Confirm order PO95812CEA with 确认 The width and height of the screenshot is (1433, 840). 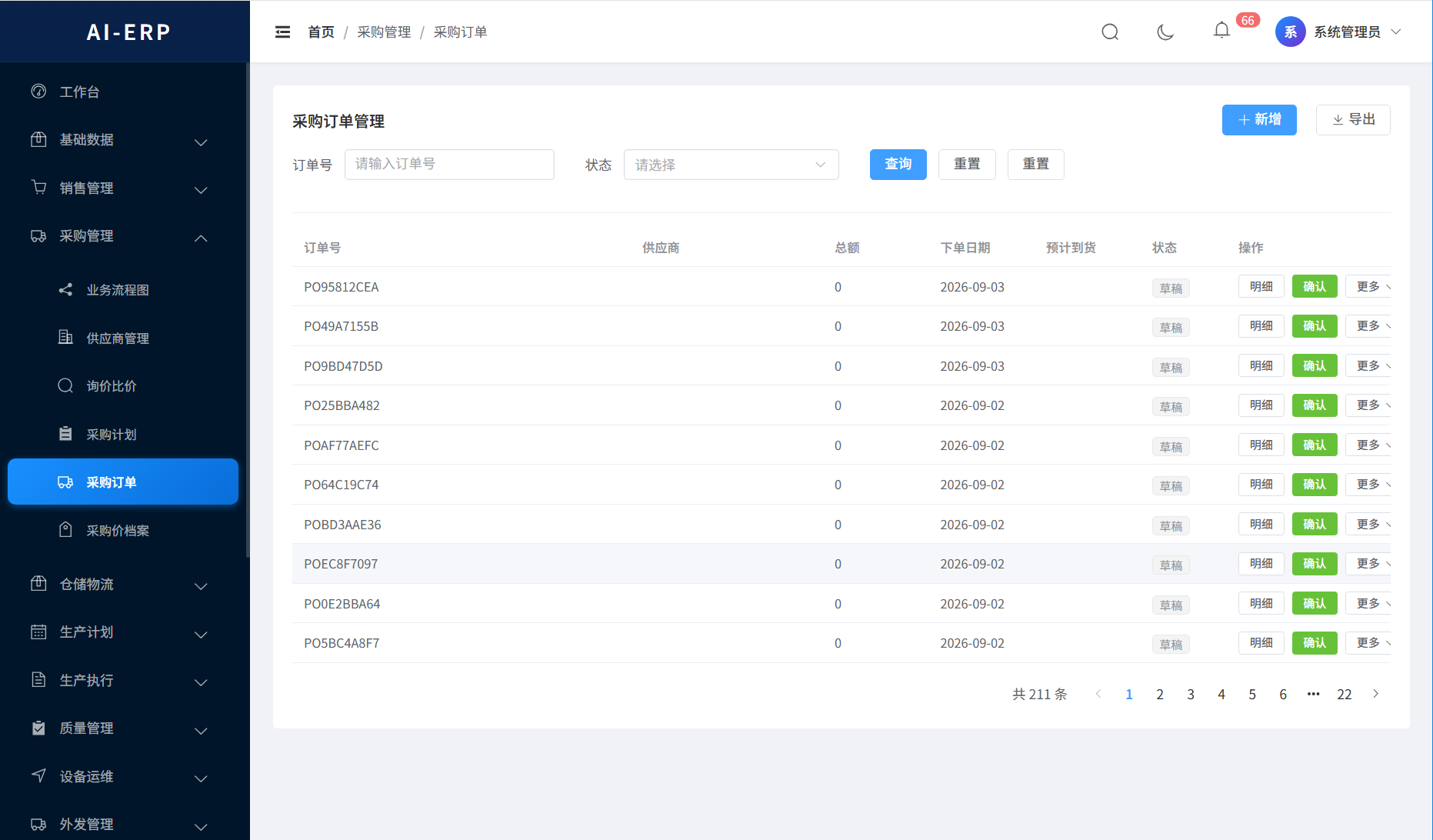(1315, 286)
